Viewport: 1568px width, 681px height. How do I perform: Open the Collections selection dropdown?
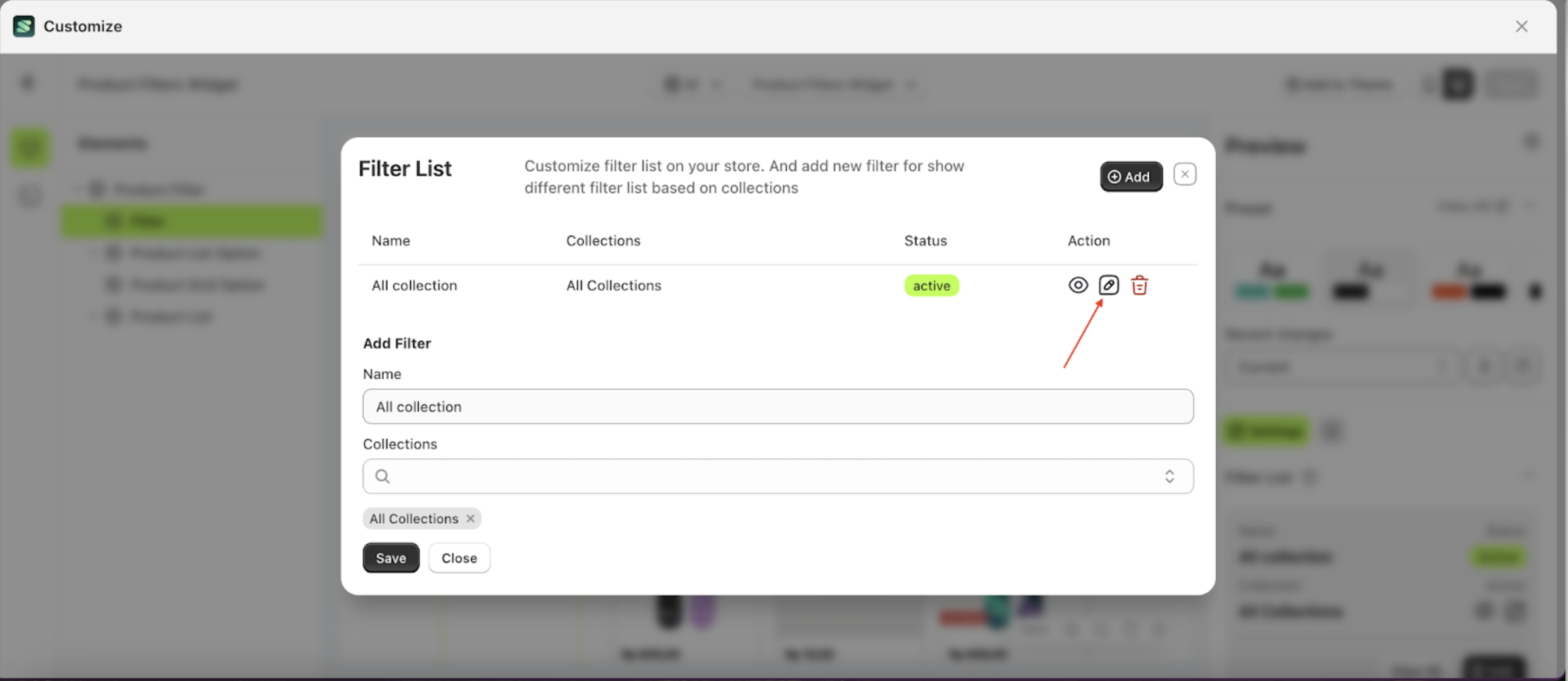[778, 476]
